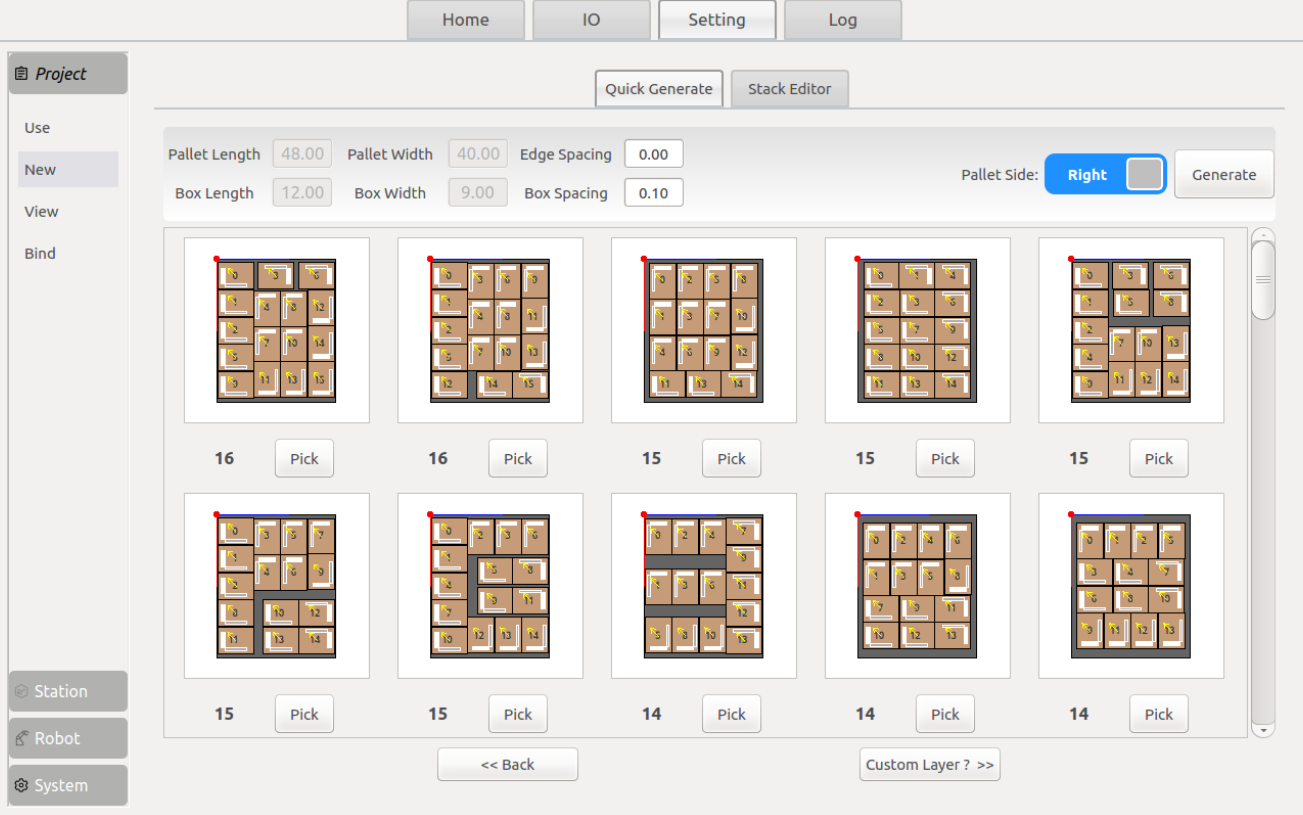
Task: Select the first thumbnail in the bottom row
Action: (x=277, y=586)
